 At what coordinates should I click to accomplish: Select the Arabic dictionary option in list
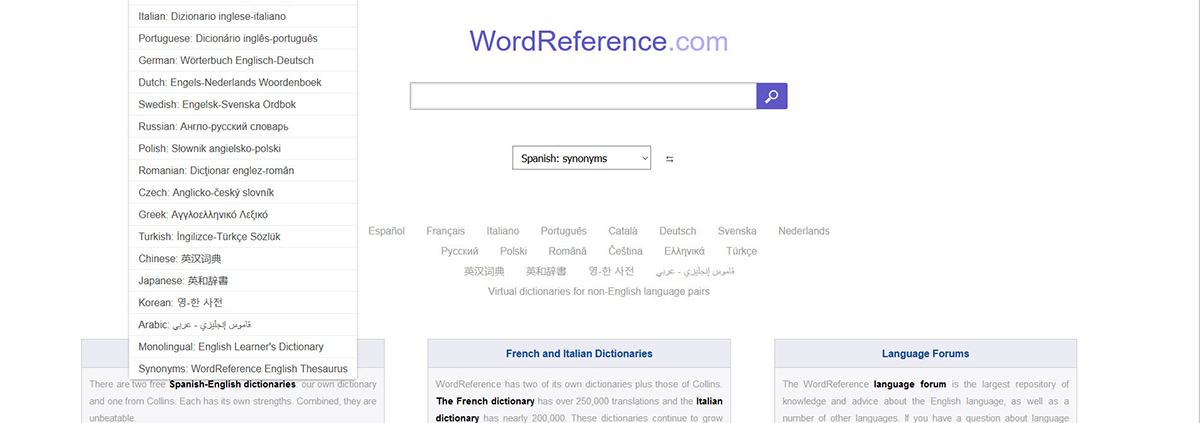[243, 324]
